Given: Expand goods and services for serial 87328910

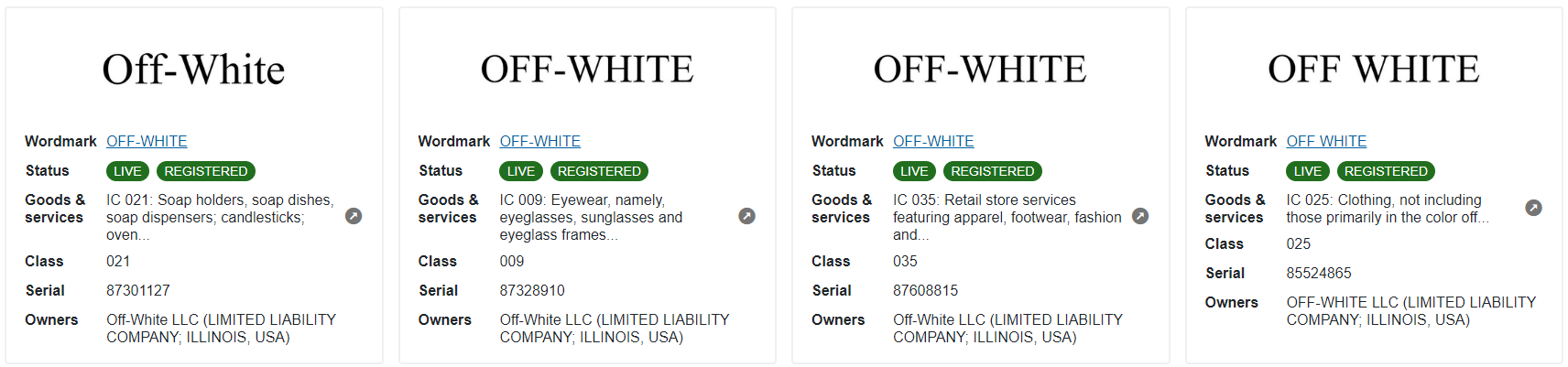Looking at the screenshot, I should [747, 217].
